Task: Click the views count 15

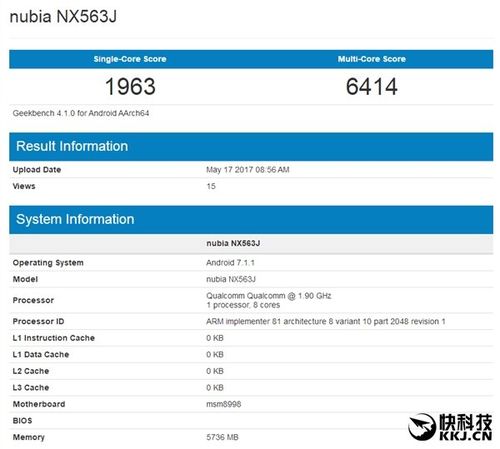Action: [x=211, y=186]
